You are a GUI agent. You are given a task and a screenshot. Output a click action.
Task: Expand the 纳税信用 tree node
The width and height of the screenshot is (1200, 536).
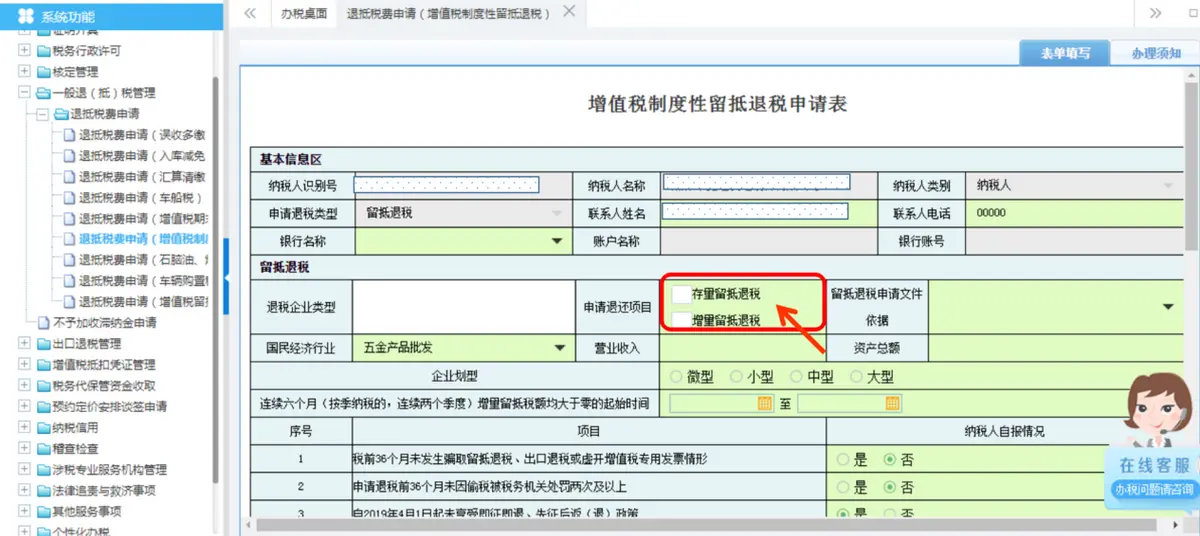pyautogui.click(x=24, y=427)
